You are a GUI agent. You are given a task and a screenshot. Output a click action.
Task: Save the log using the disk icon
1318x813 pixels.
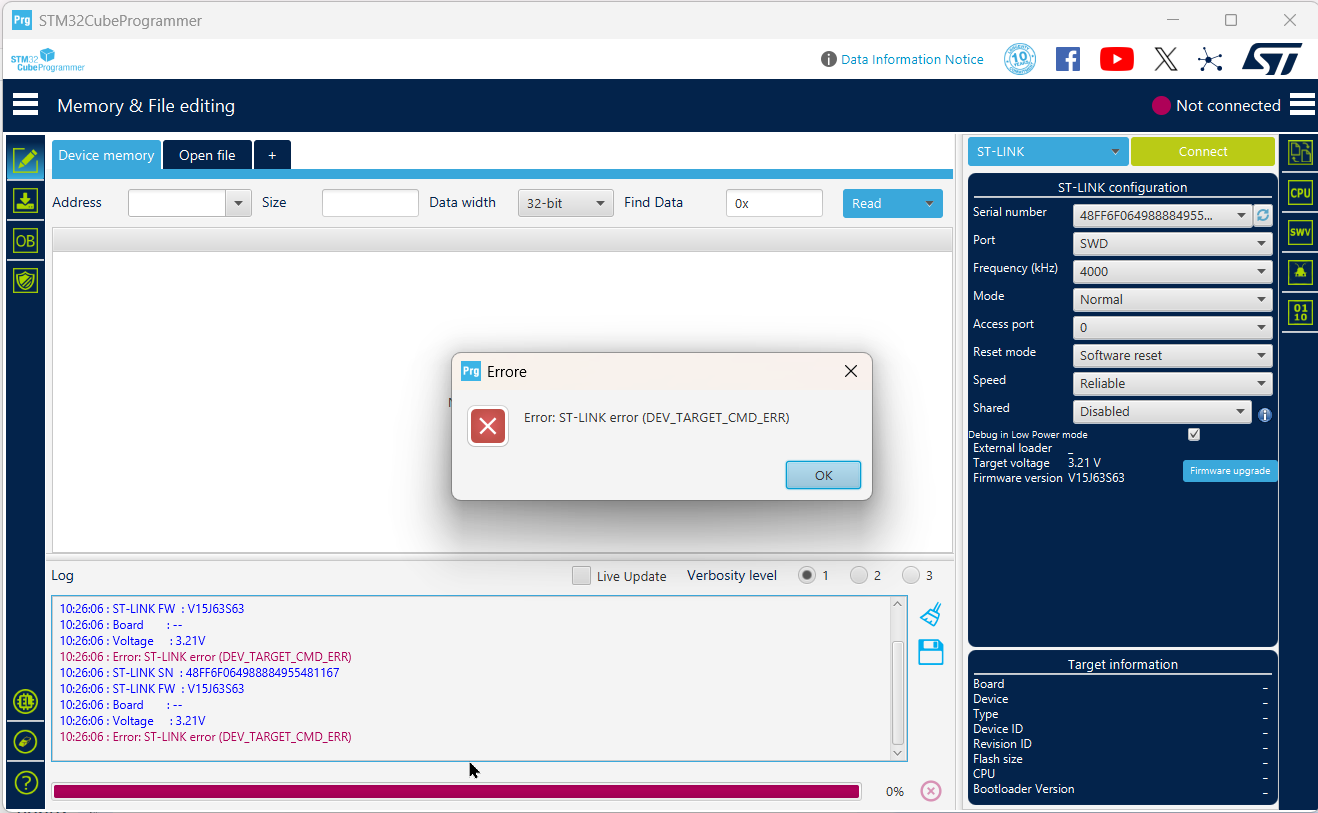pos(930,651)
